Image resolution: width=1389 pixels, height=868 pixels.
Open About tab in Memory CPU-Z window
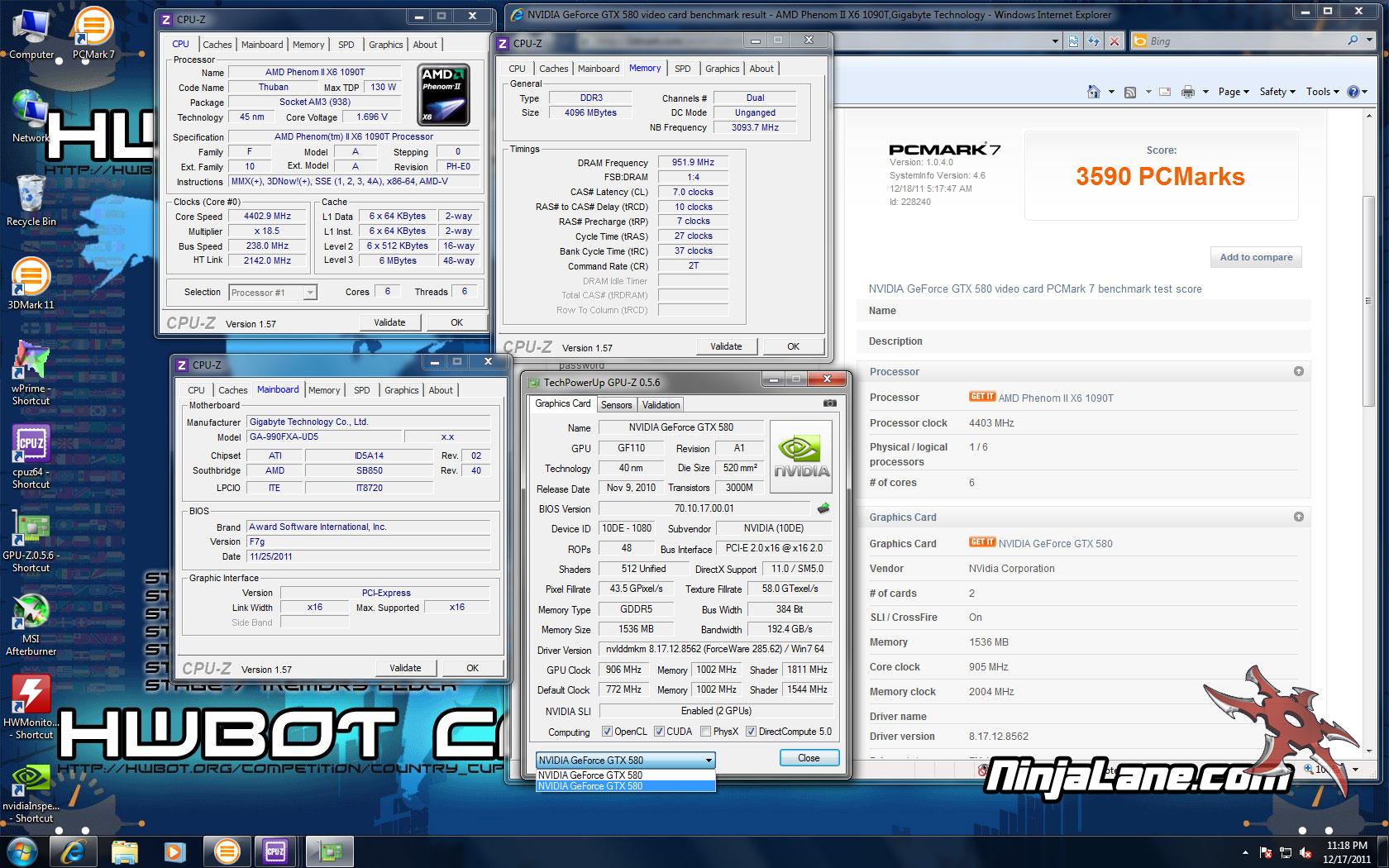pyautogui.click(x=761, y=69)
